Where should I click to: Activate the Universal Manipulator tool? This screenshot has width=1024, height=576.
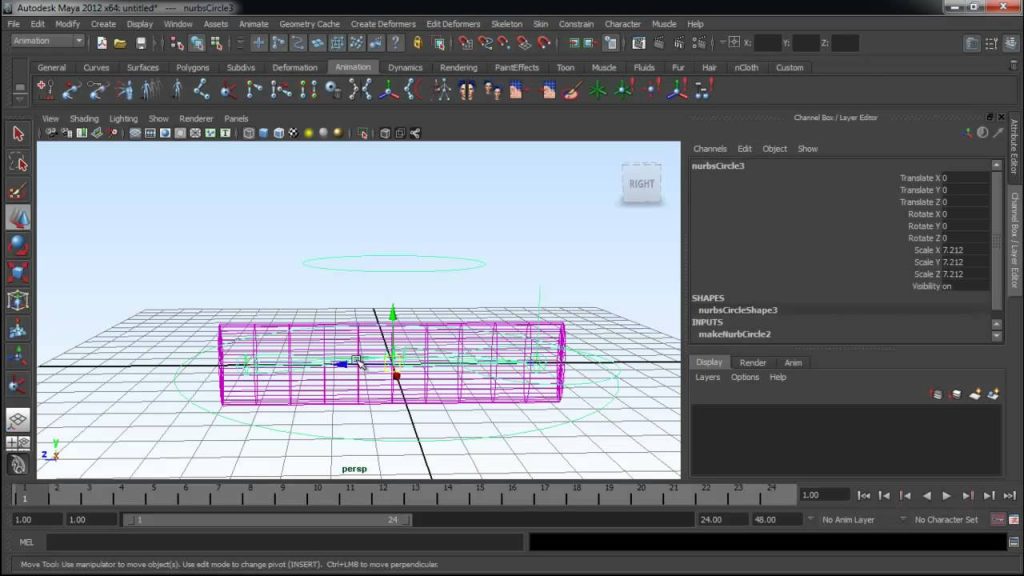coord(18,300)
